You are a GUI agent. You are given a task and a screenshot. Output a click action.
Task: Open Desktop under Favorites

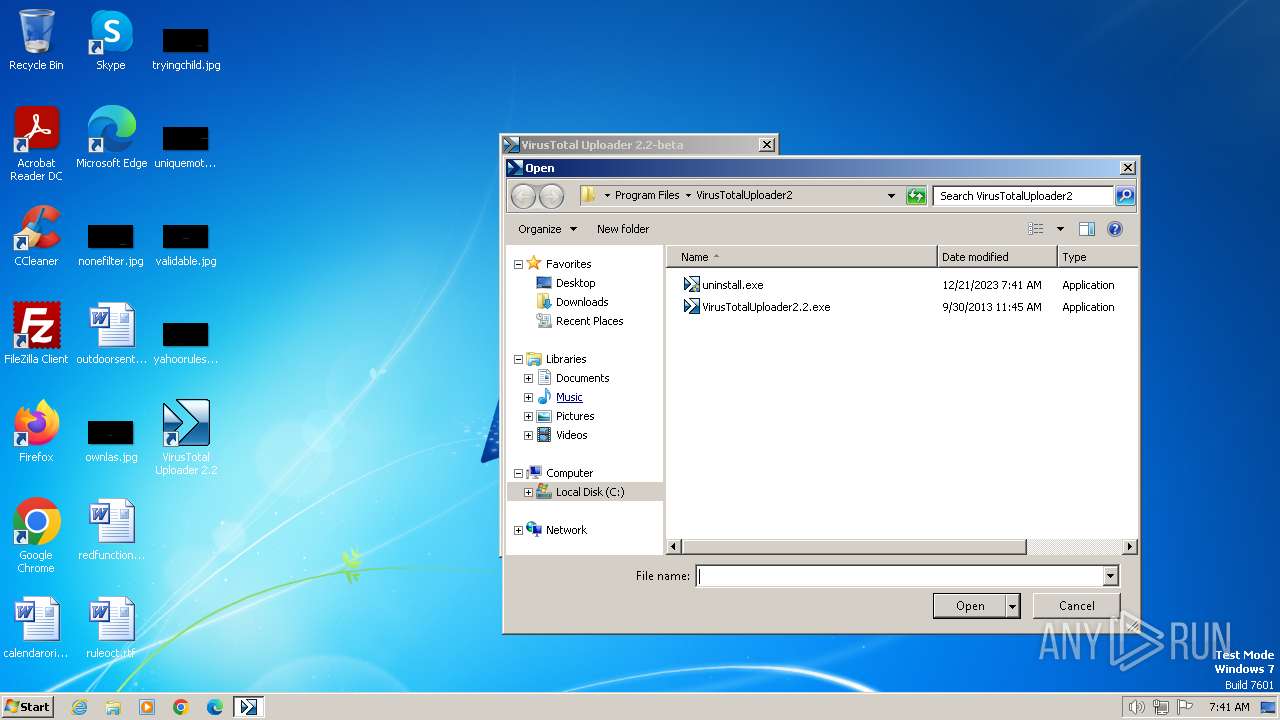point(575,283)
